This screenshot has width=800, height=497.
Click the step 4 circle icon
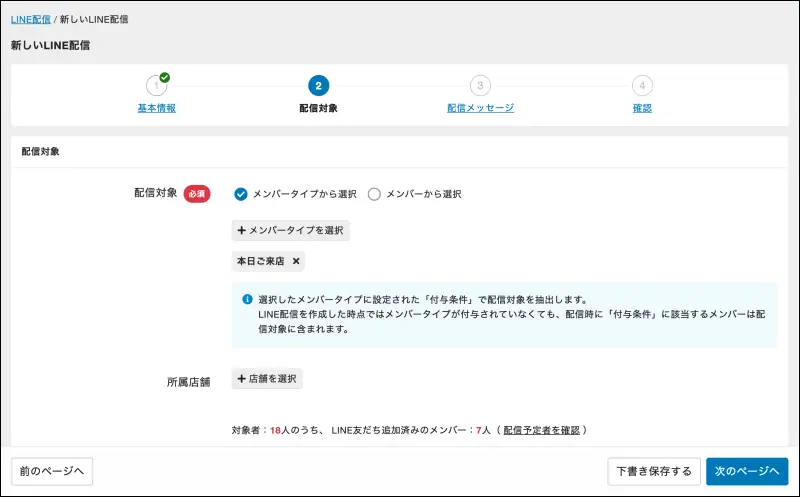point(642,86)
